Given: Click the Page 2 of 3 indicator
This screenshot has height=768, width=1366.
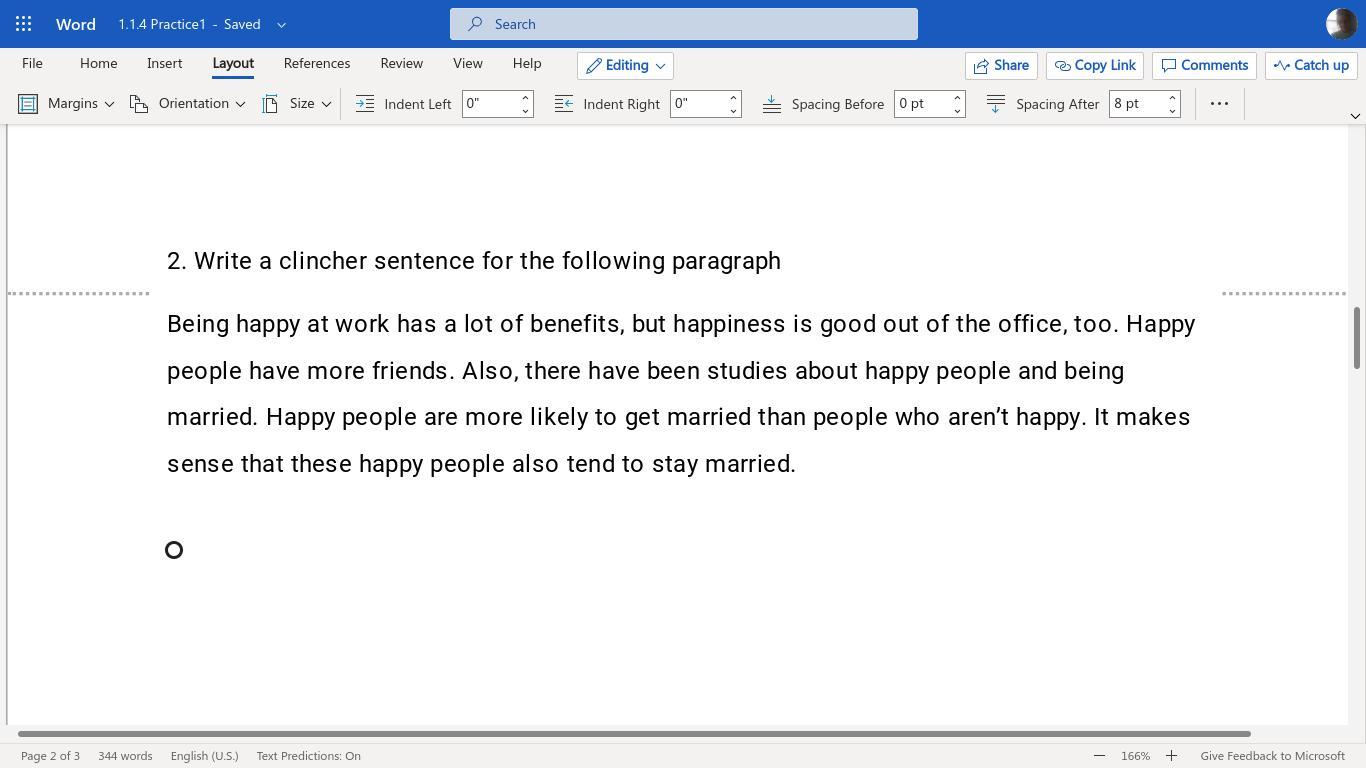Looking at the screenshot, I should pyautogui.click(x=50, y=756).
